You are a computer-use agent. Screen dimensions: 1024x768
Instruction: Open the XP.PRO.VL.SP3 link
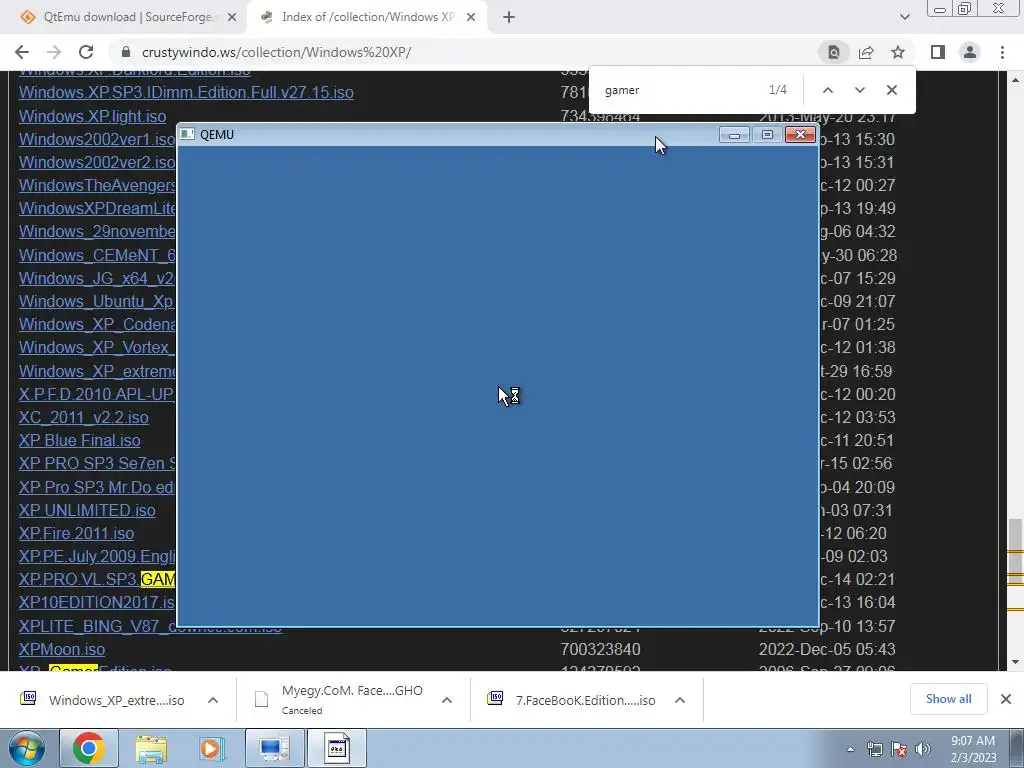97,579
